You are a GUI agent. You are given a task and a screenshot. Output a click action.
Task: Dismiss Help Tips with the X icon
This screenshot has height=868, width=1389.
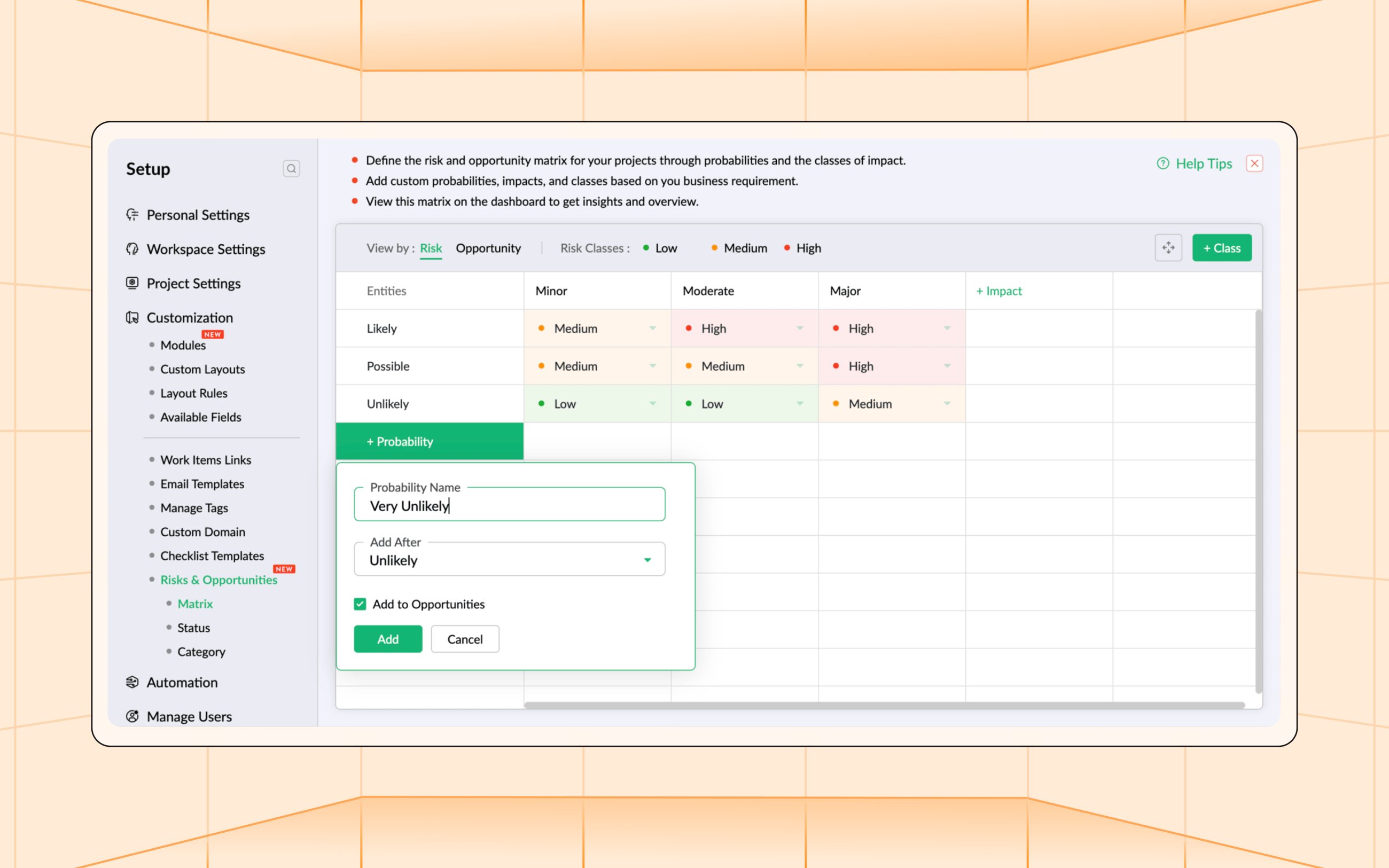click(1255, 163)
